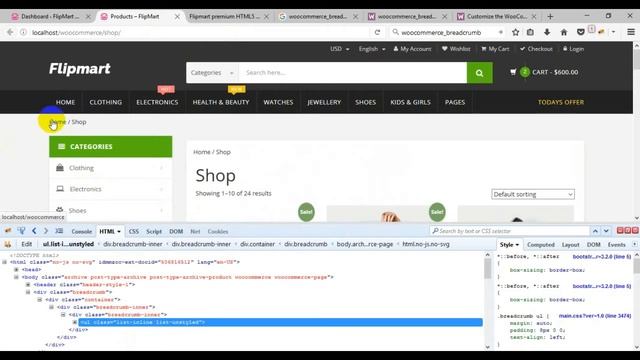Collapse the div class breadcrumb node
640x360 pixels.
point(28,292)
